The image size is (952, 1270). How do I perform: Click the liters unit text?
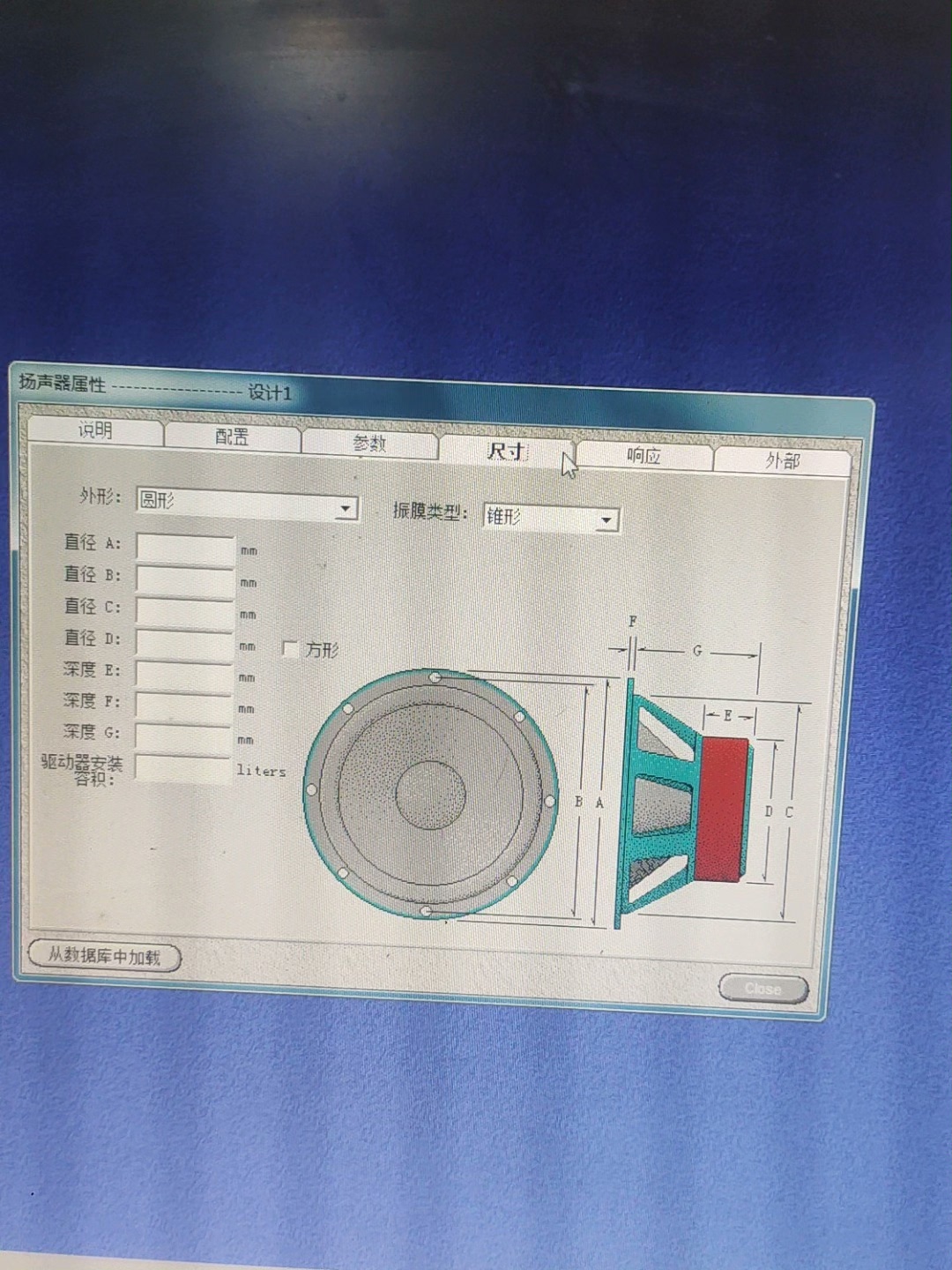click(x=262, y=770)
